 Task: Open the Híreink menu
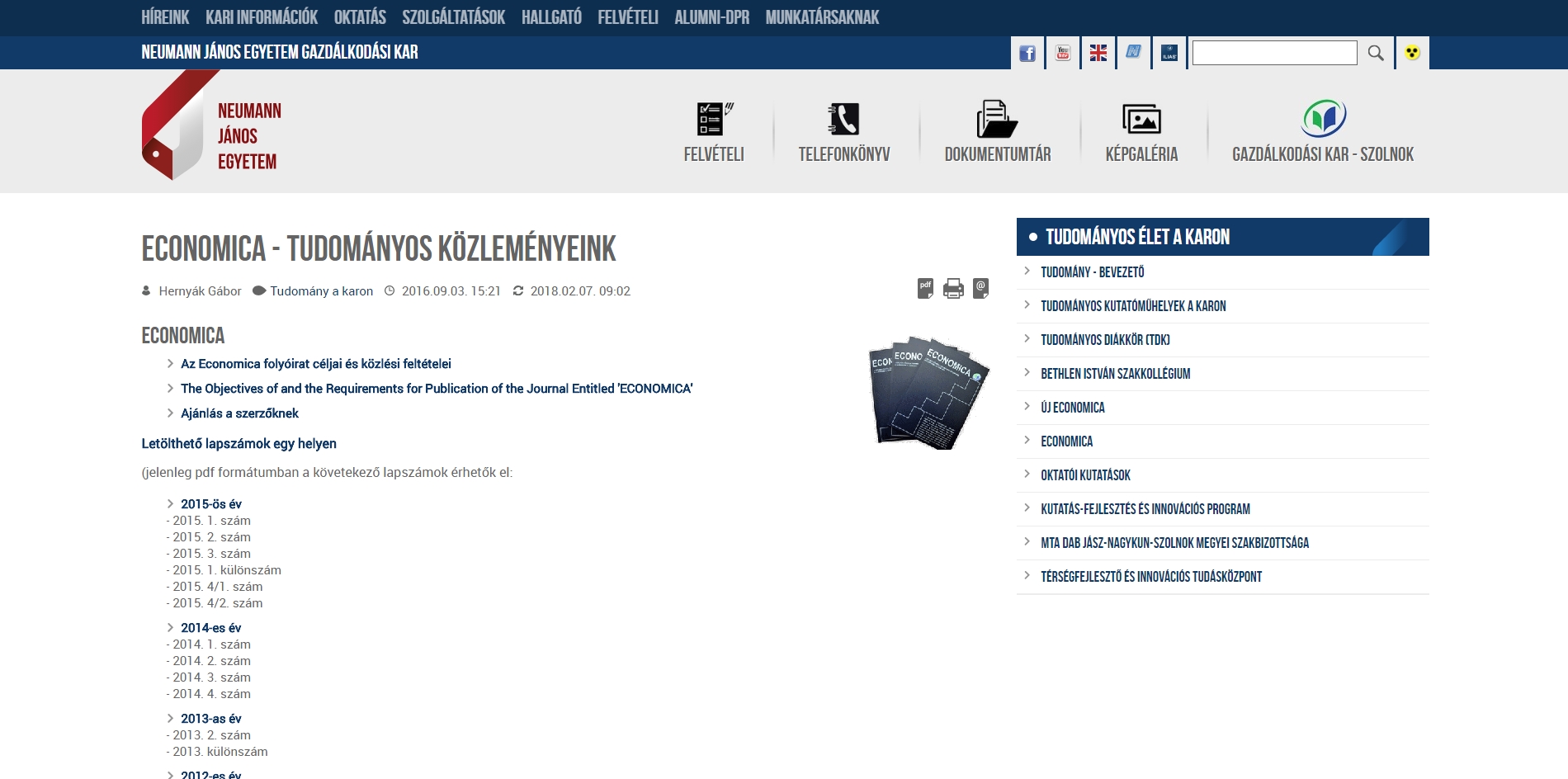coord(165,17)
